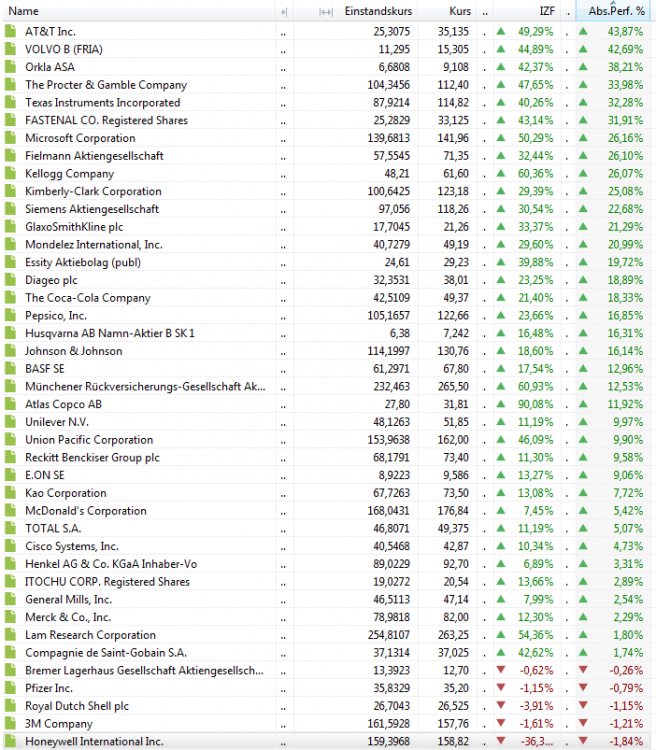Image resolution: width=656 pixels, height=750 pixels.
Task: Click the red down arrow in Pfizer's IZF column
Action: (x=500, y=688)
